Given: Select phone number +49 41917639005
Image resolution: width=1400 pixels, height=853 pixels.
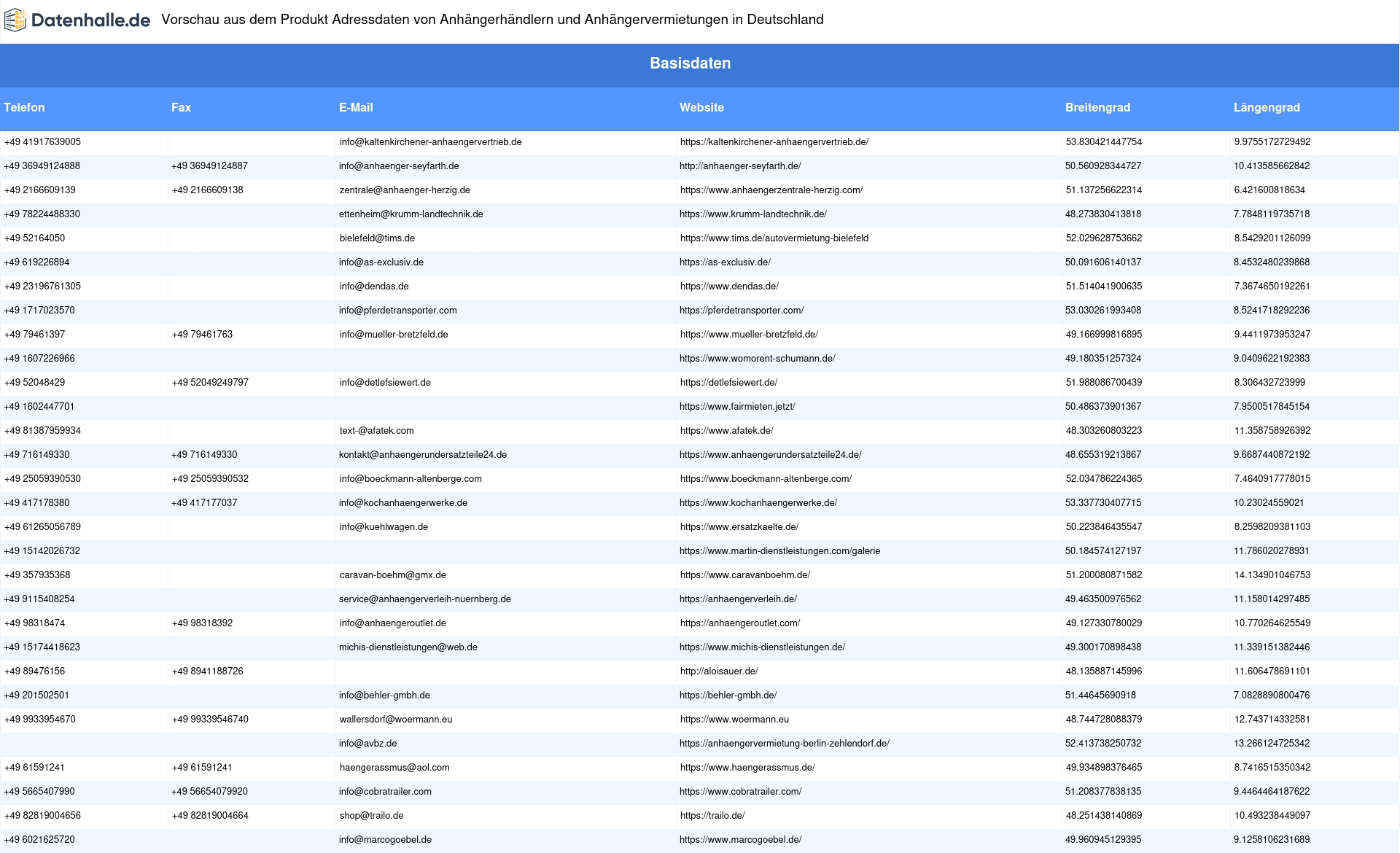Looking at the screenshot, I should (x=42, y=142).
